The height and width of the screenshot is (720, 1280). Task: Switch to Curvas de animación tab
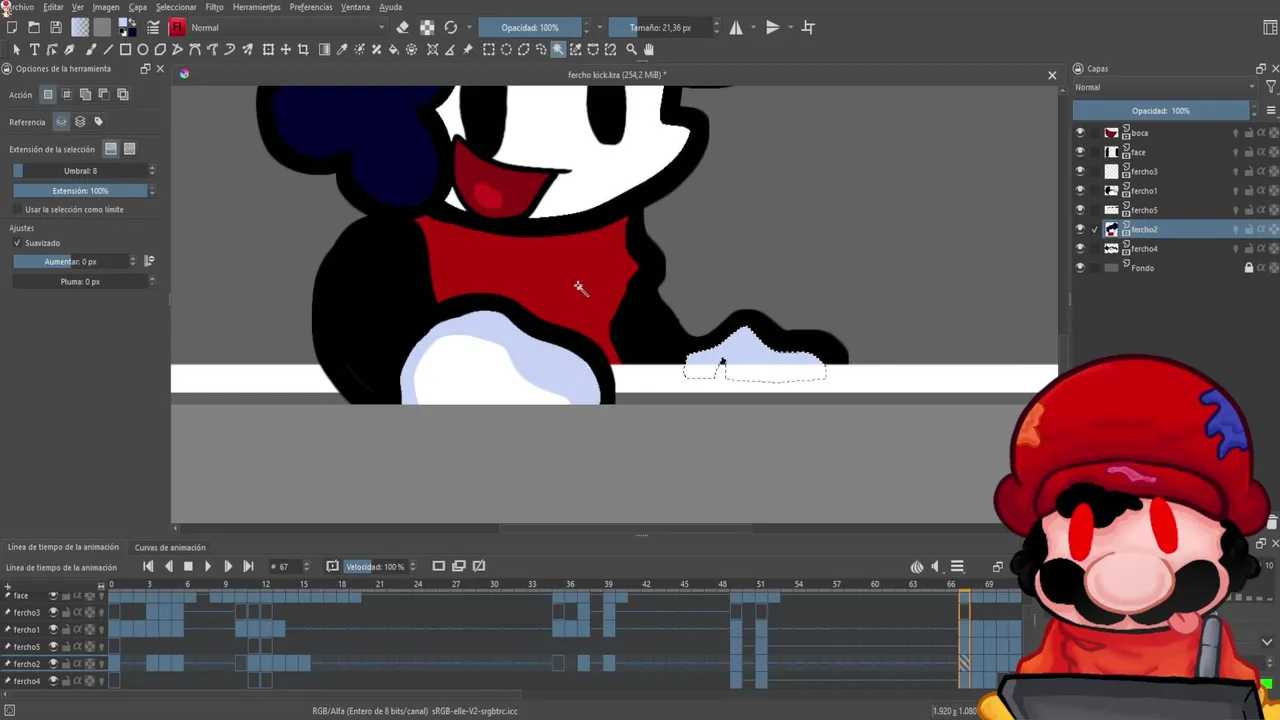click(170, 547)
